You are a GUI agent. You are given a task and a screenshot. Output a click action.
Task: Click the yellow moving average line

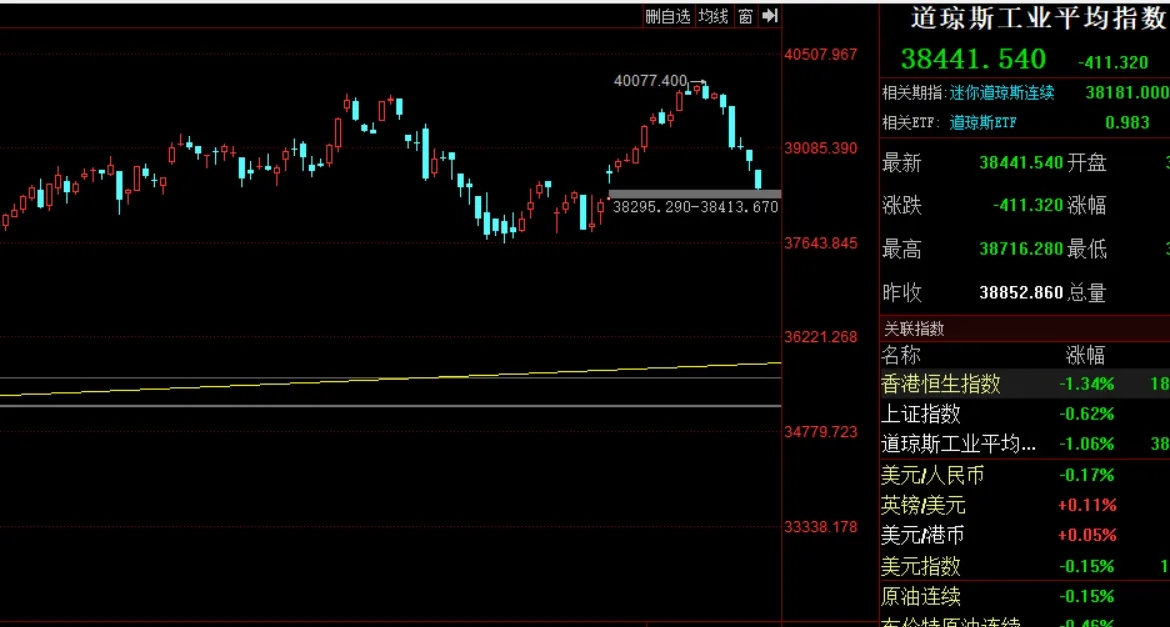coord(390,380)
